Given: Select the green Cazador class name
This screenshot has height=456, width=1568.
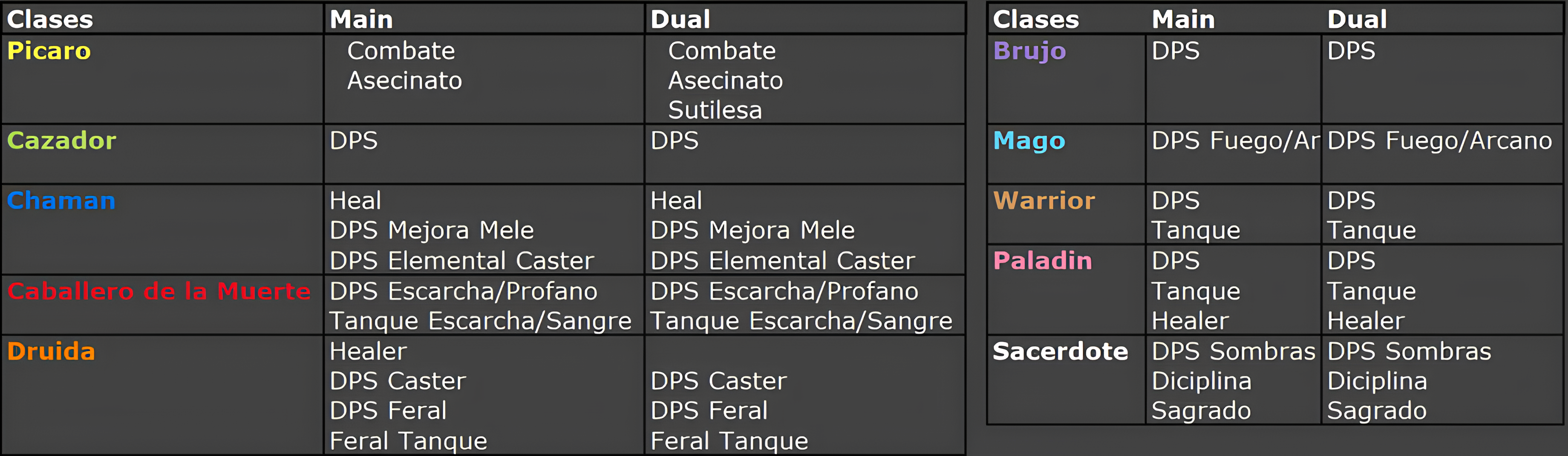Looking at the screenshot, I should pos(62,141).
